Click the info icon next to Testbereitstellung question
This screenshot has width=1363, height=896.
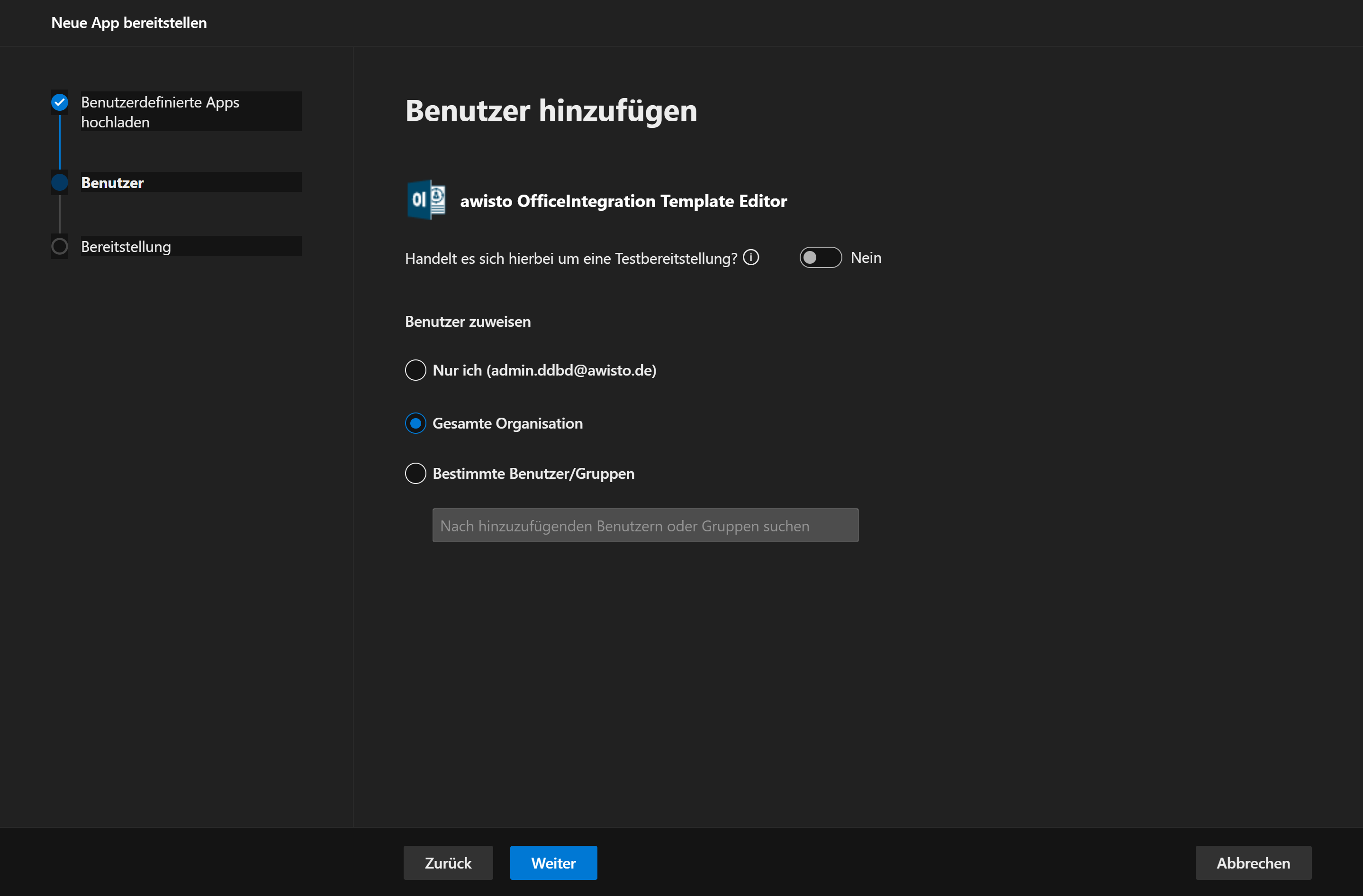tap(751, 258)
